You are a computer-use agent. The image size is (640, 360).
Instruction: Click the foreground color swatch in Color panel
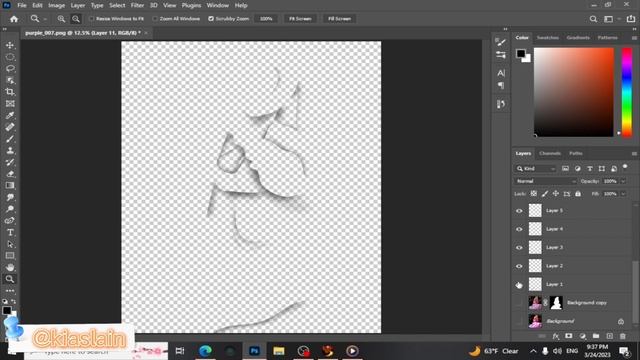point(521,53)
